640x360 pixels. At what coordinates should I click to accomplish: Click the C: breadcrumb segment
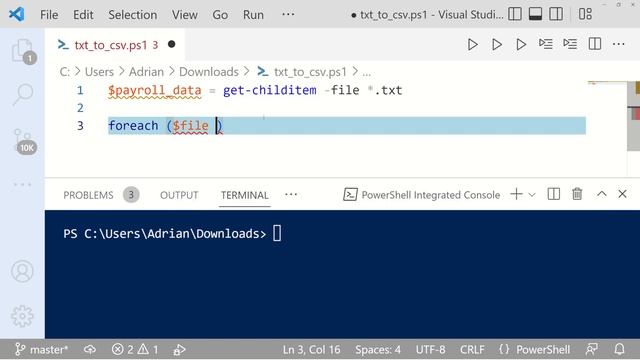[64, 72]
